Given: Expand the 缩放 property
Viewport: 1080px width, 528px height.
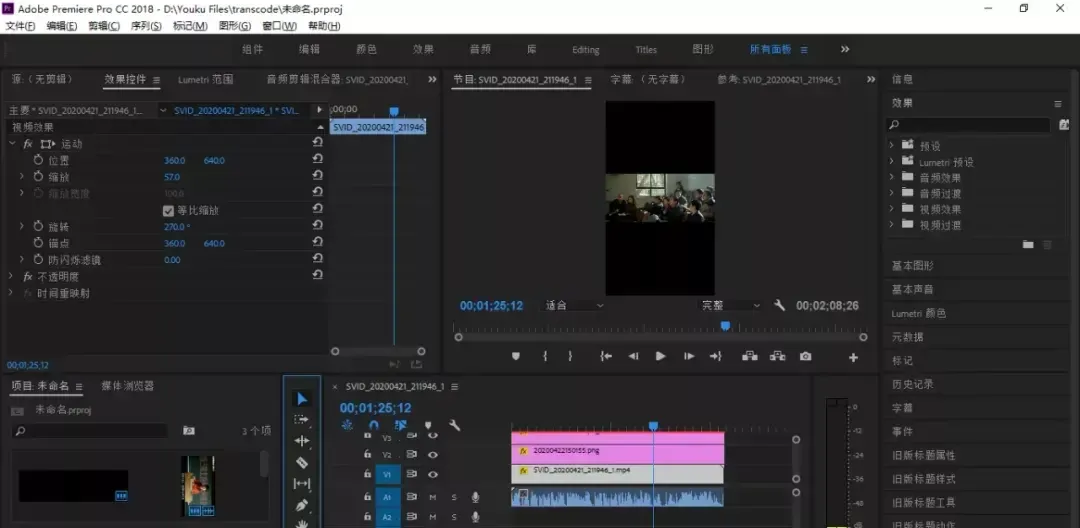Looking at the screenshot, I should [x=21, y=177].
